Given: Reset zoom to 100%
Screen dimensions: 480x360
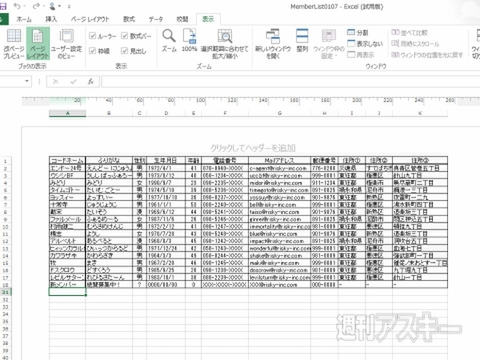Looking at the screenshot, I should [x=189, y=41].
